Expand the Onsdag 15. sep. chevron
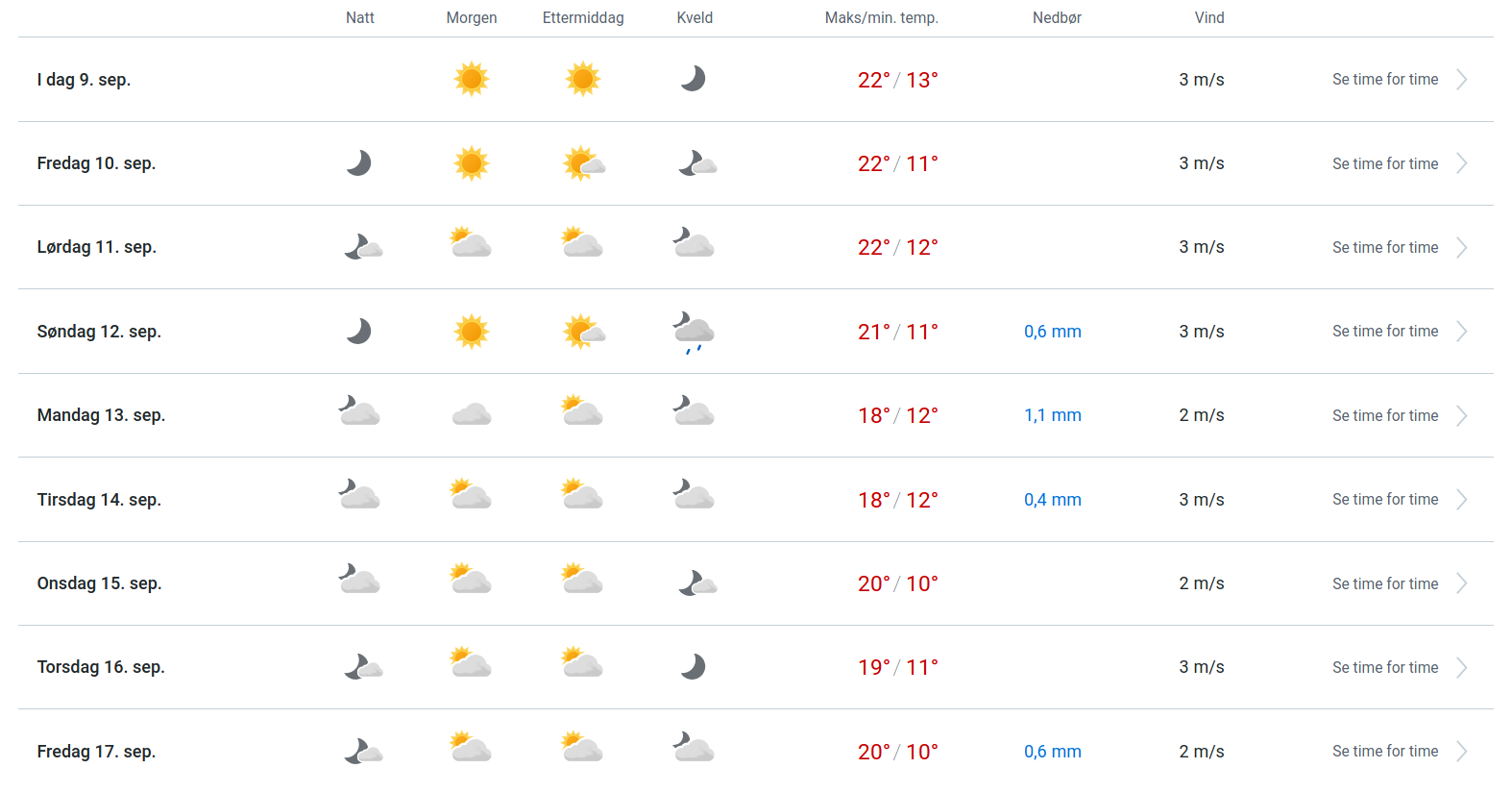Screen dimensions: 1512x793 (1461, 583)
